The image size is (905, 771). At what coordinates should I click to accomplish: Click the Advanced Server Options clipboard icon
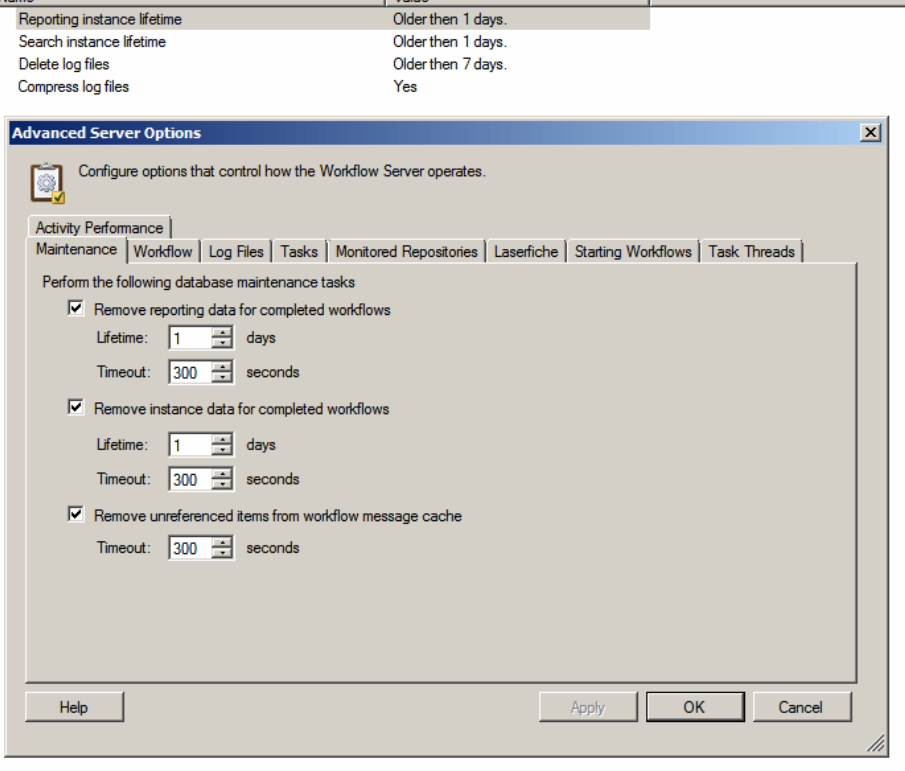[x=47, y=183]
